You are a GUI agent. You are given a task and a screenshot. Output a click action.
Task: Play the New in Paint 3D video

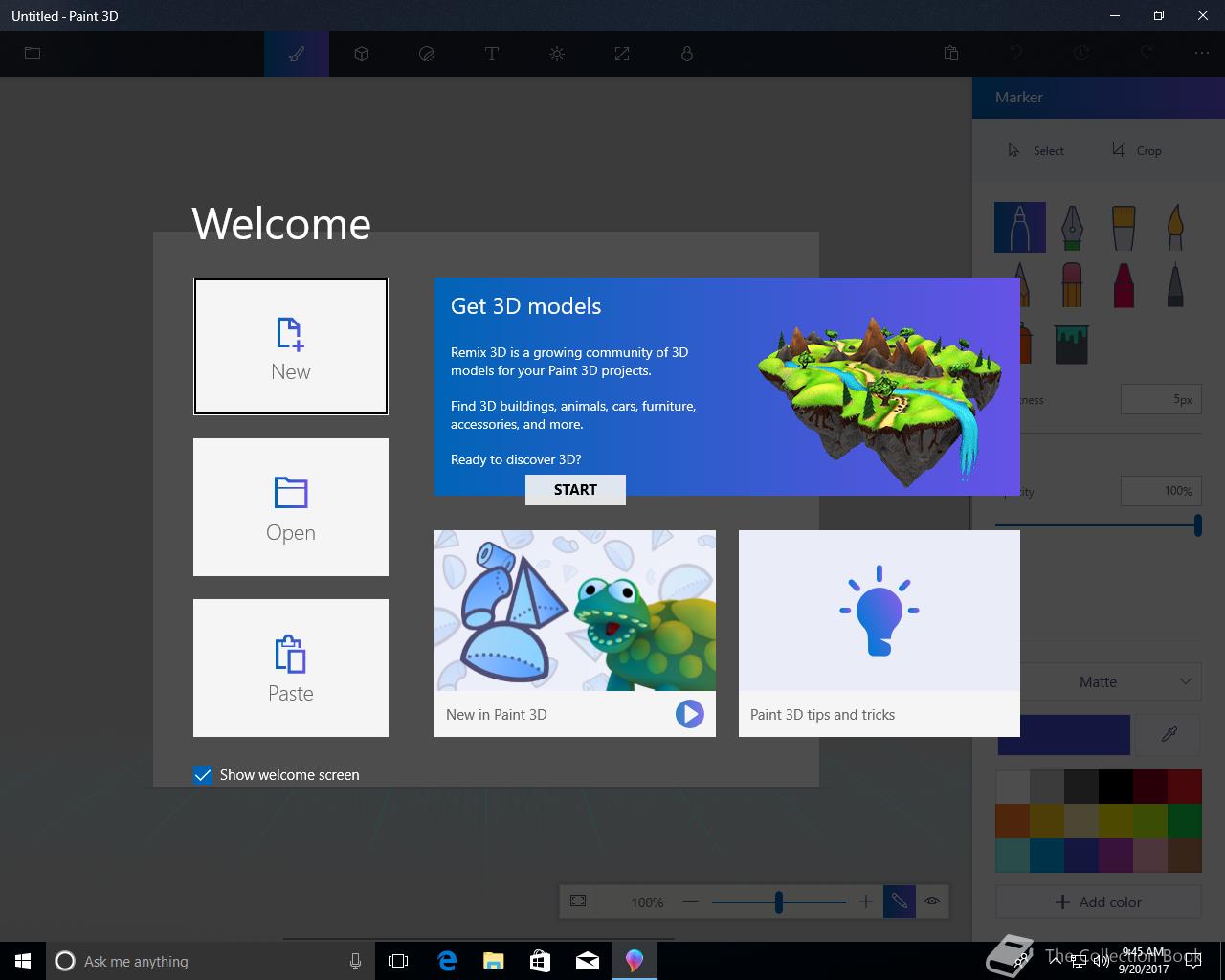point(689,714)
